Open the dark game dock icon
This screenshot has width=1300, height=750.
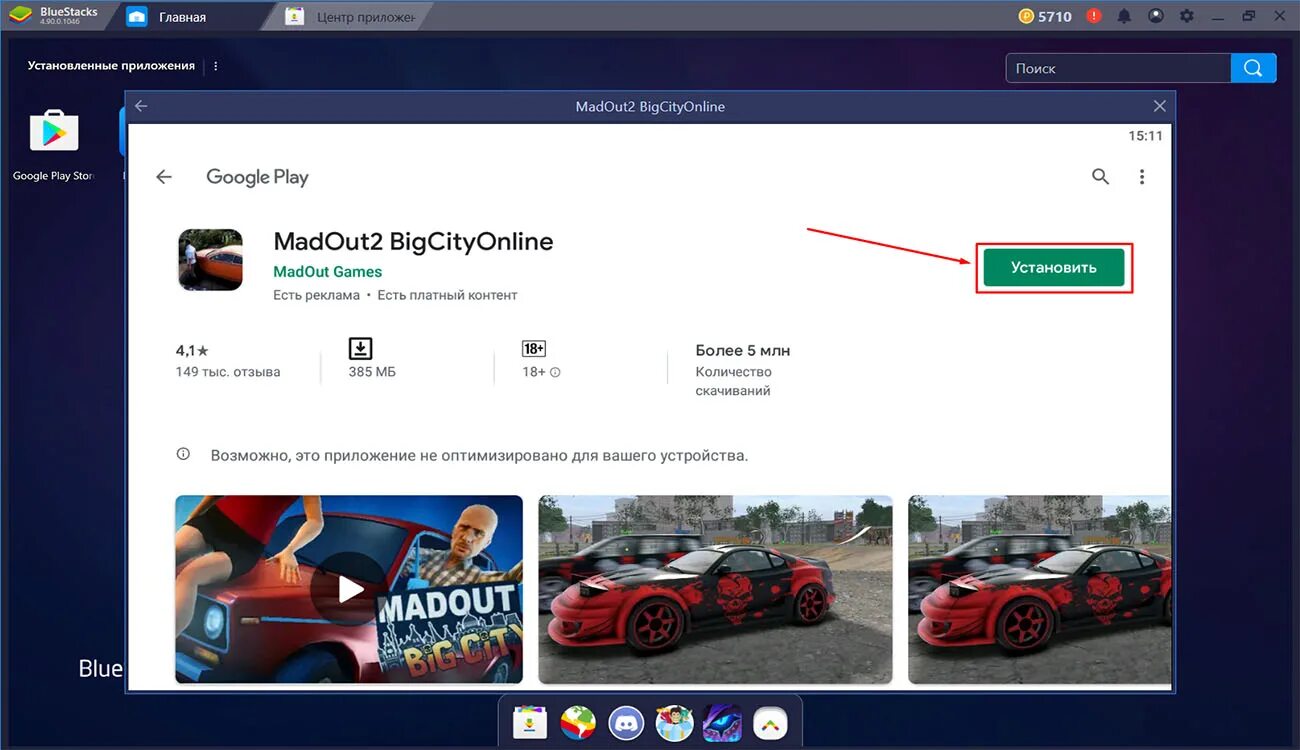point(722,721)
